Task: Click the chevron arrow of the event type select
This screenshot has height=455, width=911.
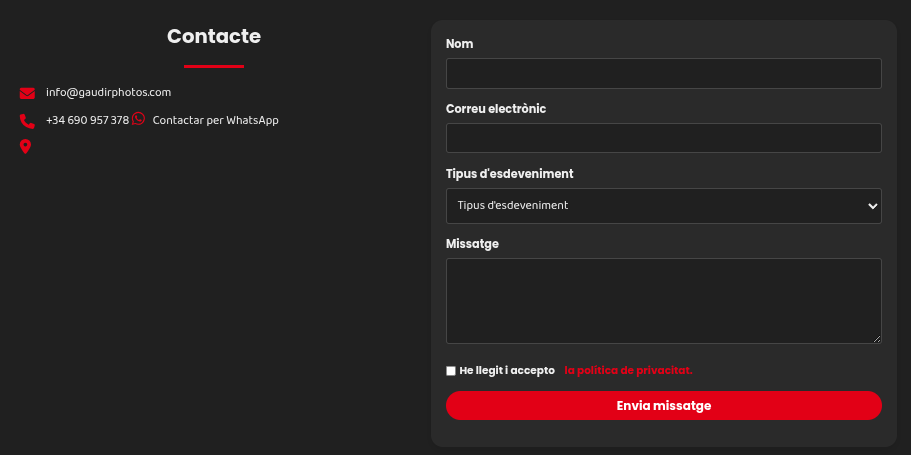Action: click(x=872, y=206)
